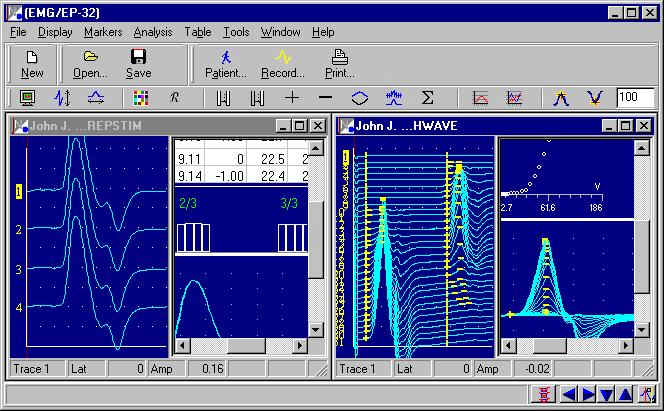Click table cell 22.5 in REPSTIM window

click(x=267, y=159)
